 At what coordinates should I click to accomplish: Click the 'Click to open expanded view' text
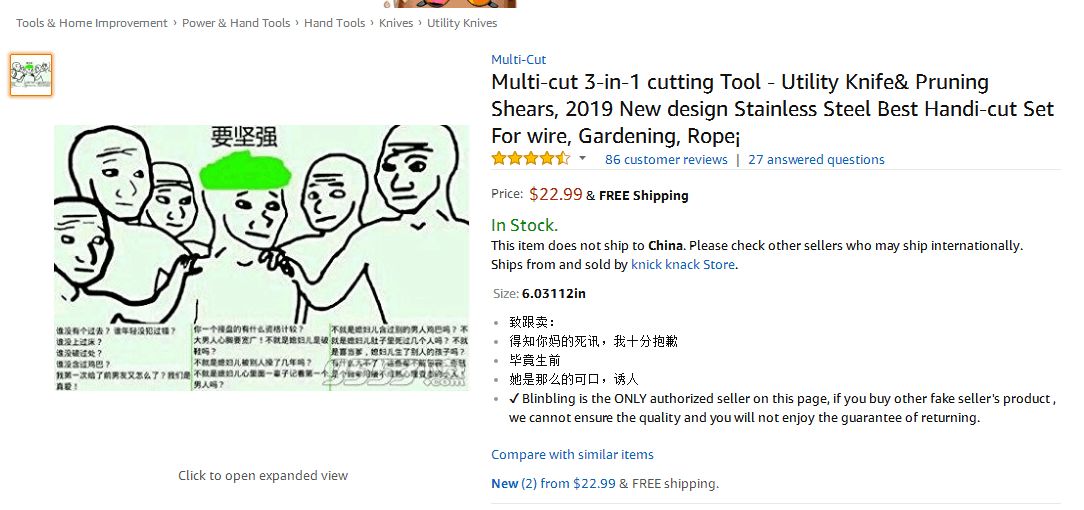[x=263, y=475]
